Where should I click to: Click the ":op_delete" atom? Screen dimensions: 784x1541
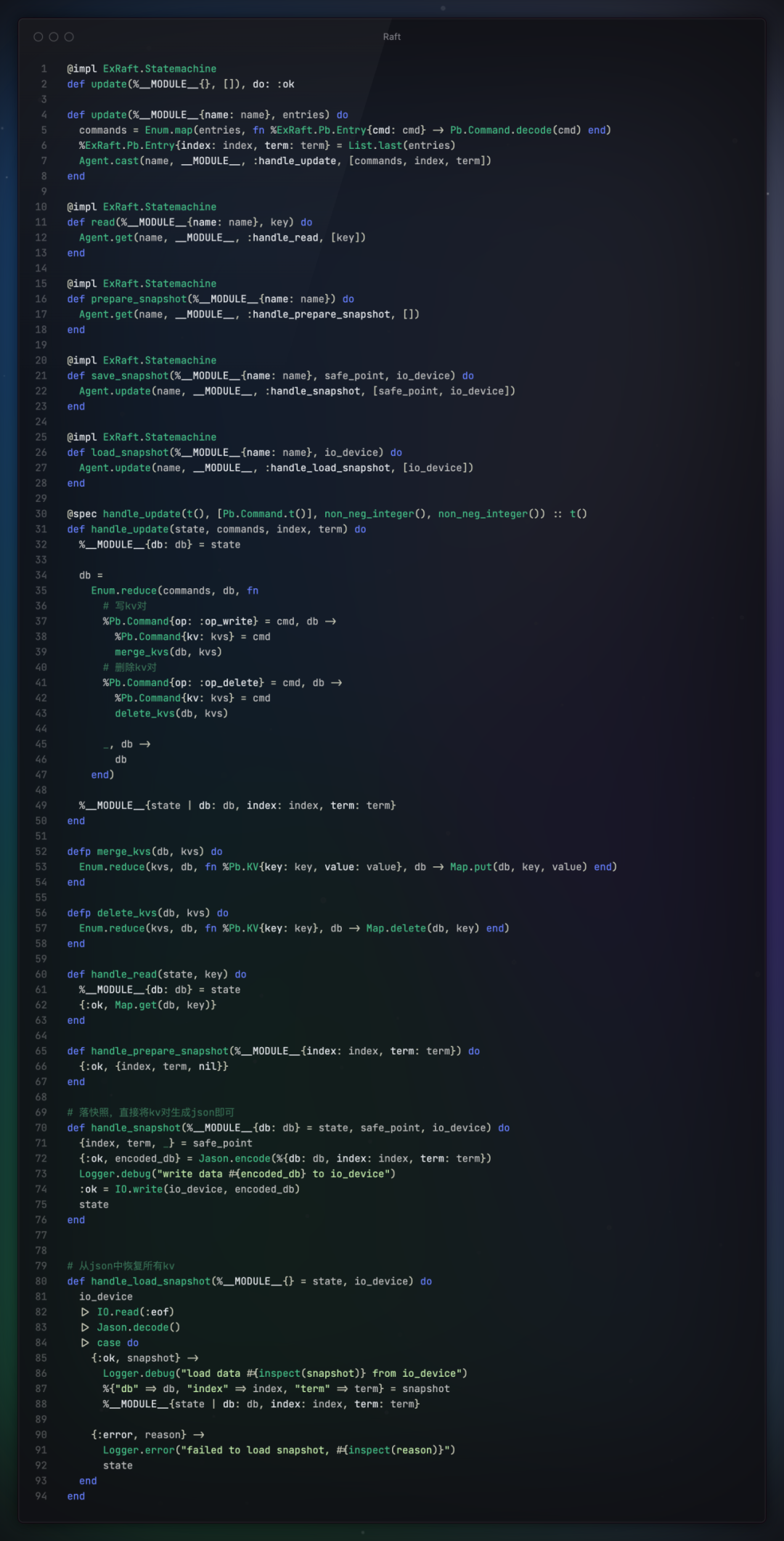pos(232,683)
